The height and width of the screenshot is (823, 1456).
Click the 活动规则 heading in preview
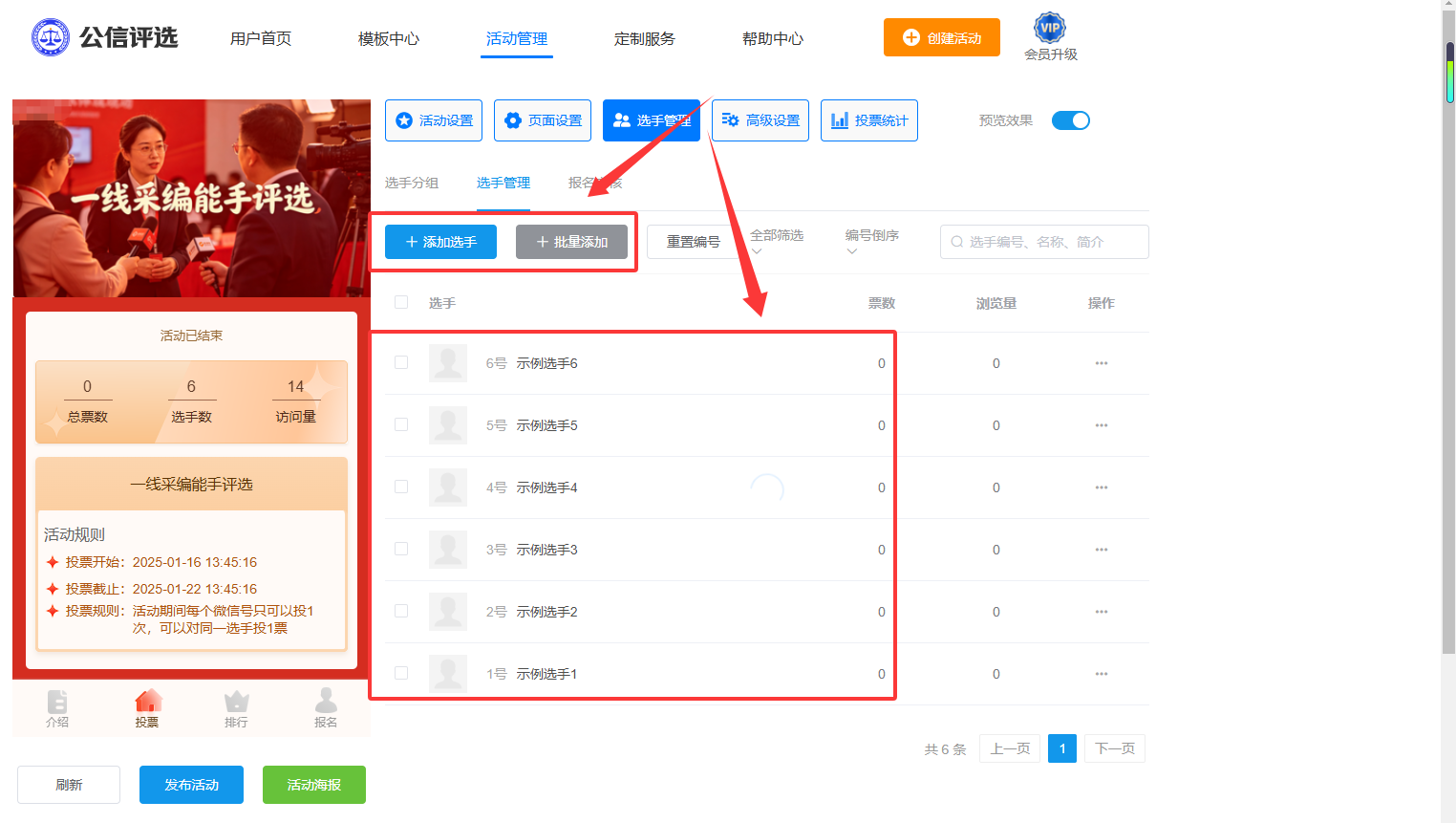75,534
